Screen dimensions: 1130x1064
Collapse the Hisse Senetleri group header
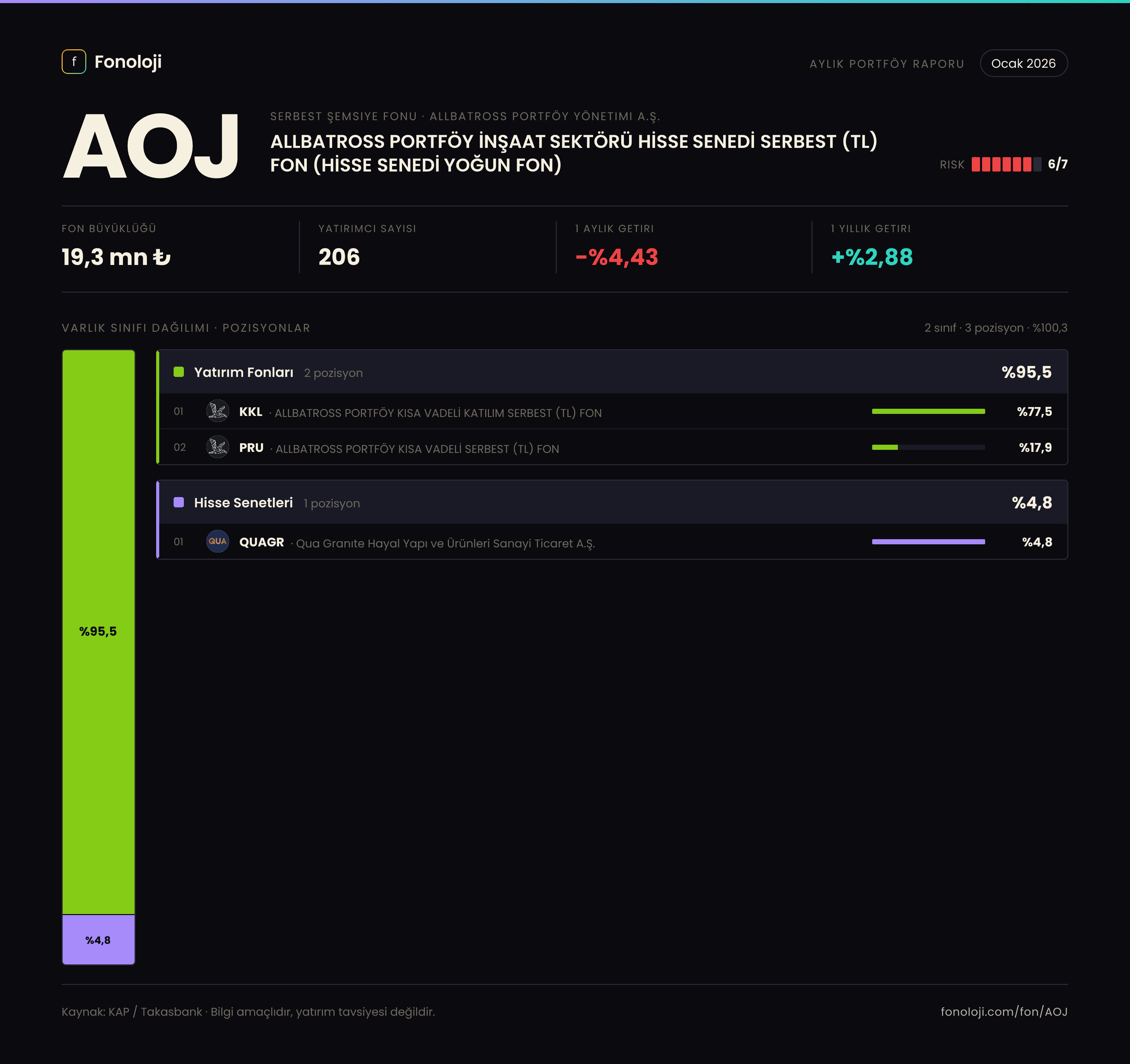click(x=613, y=503)
